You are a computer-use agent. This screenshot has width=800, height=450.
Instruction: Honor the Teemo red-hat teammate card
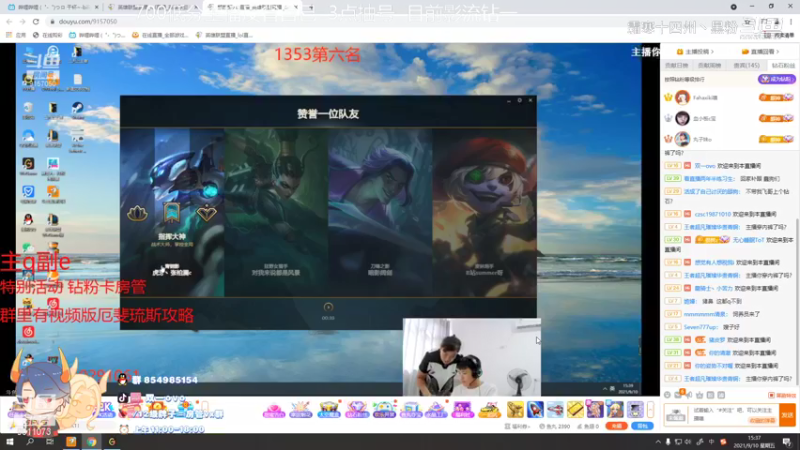484,212
